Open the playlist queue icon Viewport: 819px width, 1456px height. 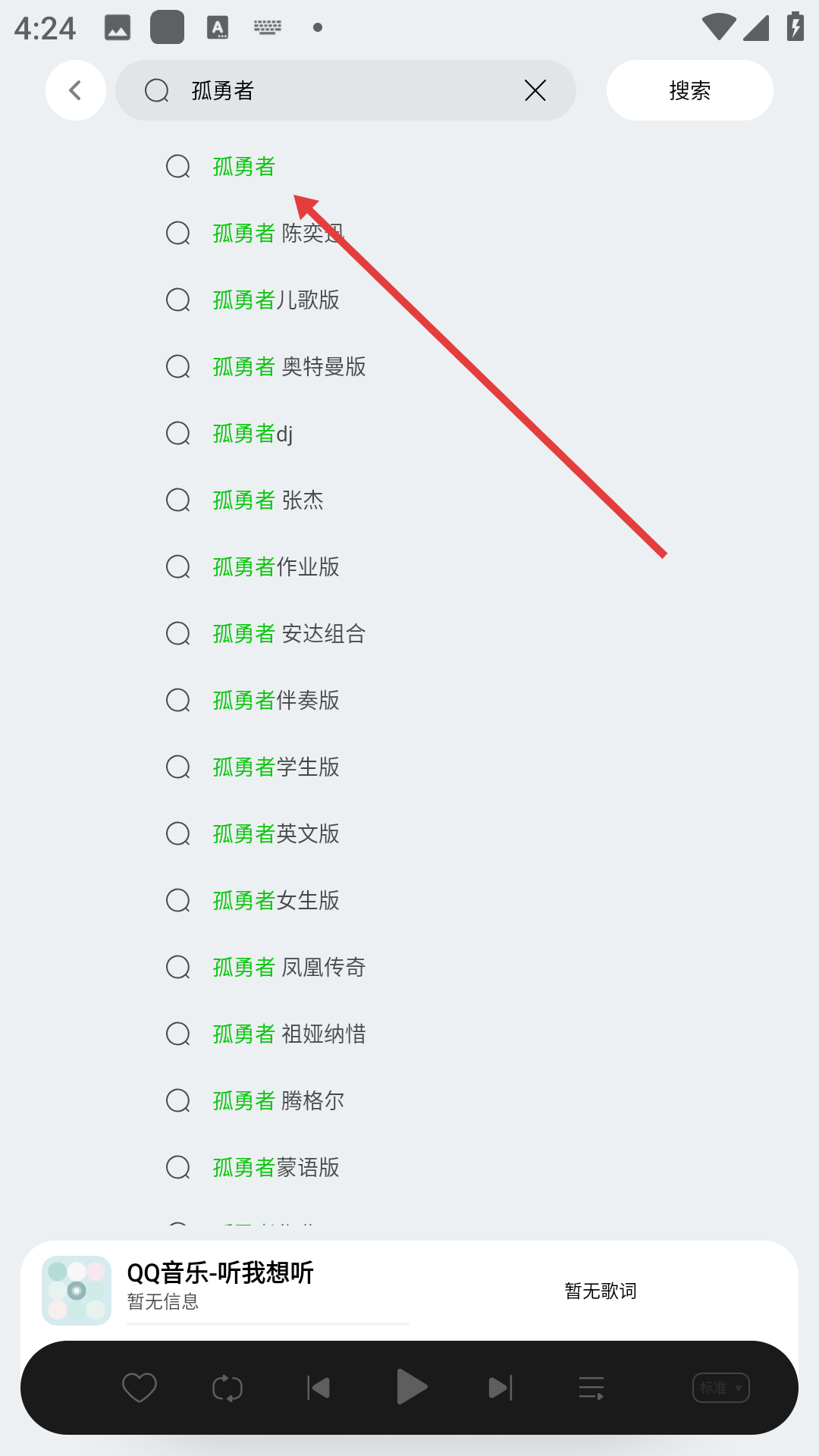[x=591, y=1388]
